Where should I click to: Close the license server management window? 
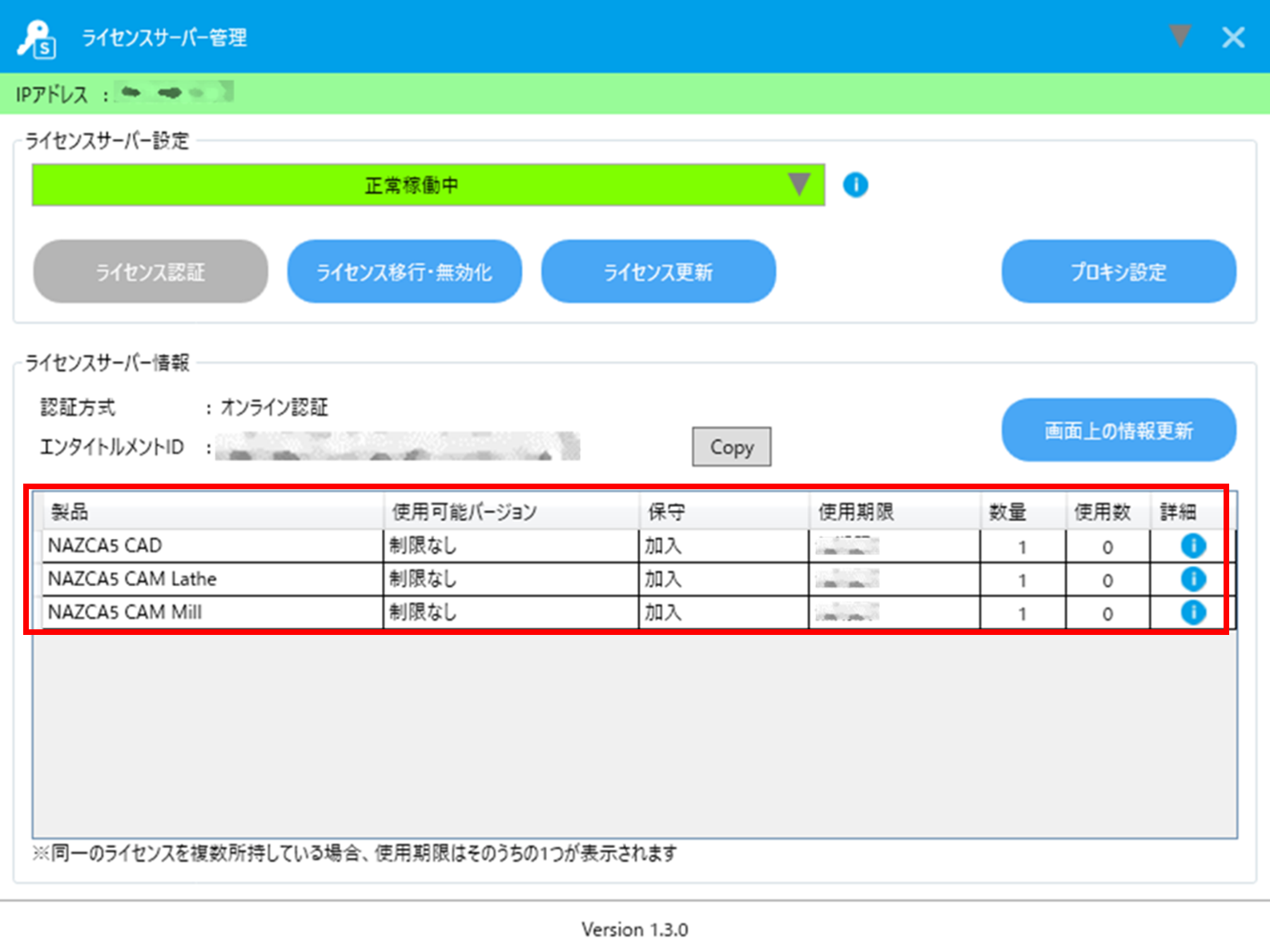point(1233,37)
